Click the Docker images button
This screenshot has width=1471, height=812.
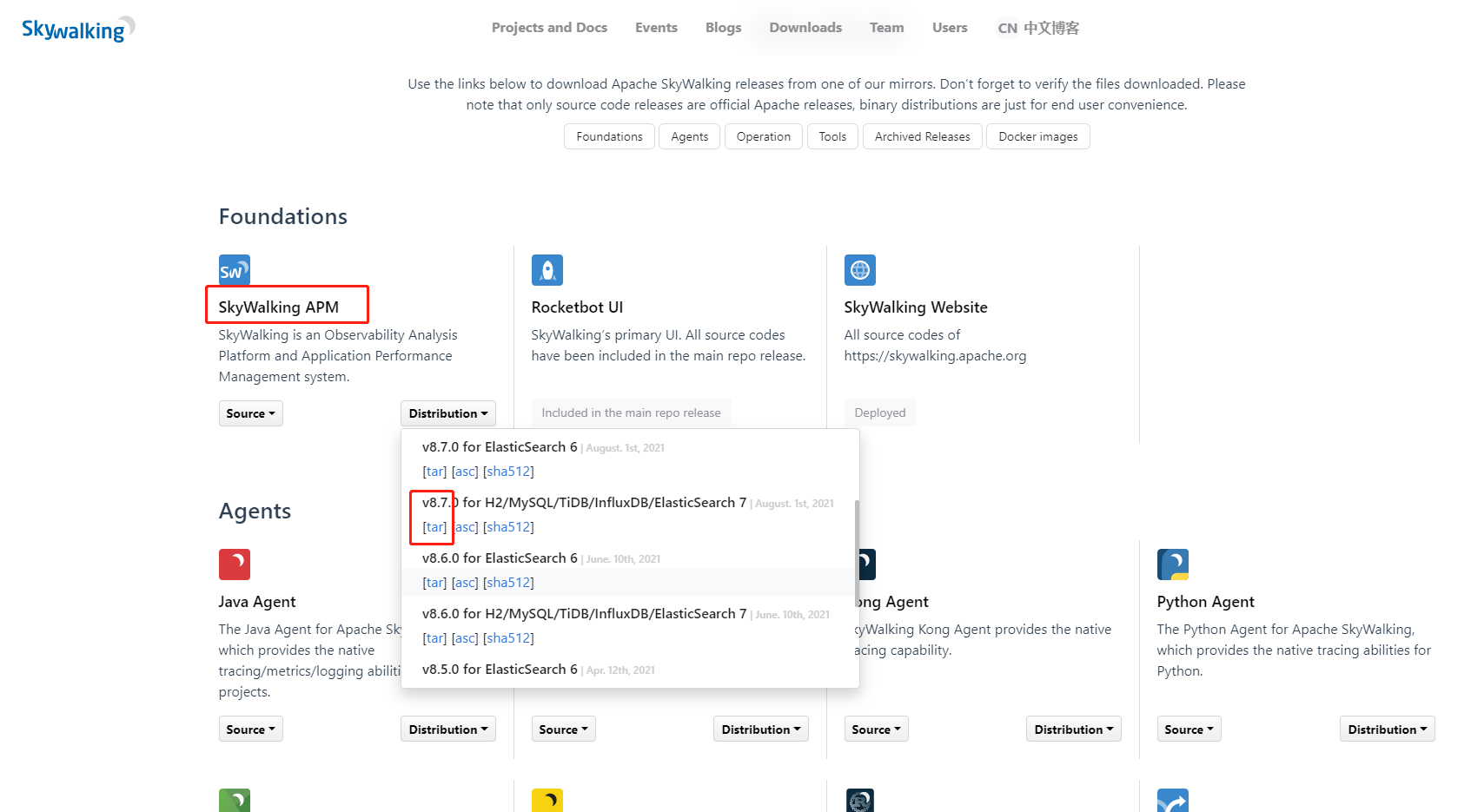pyautogui.click(x=1038, y=136)
